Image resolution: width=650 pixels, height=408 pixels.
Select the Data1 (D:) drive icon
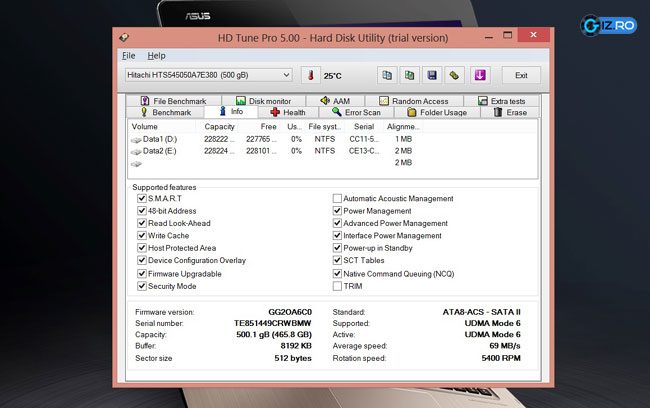pos(136,140)
